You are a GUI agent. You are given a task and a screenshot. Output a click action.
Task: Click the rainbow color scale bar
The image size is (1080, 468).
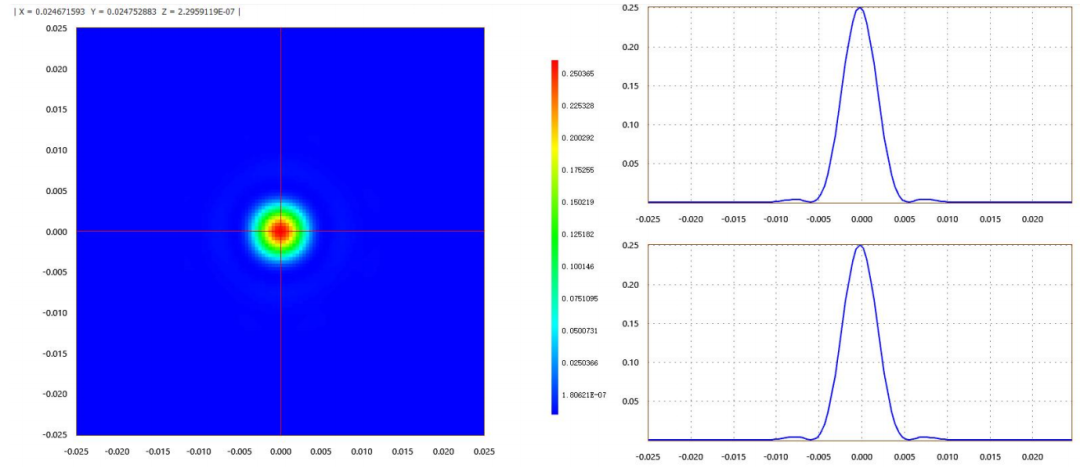(x=554, y=236)
